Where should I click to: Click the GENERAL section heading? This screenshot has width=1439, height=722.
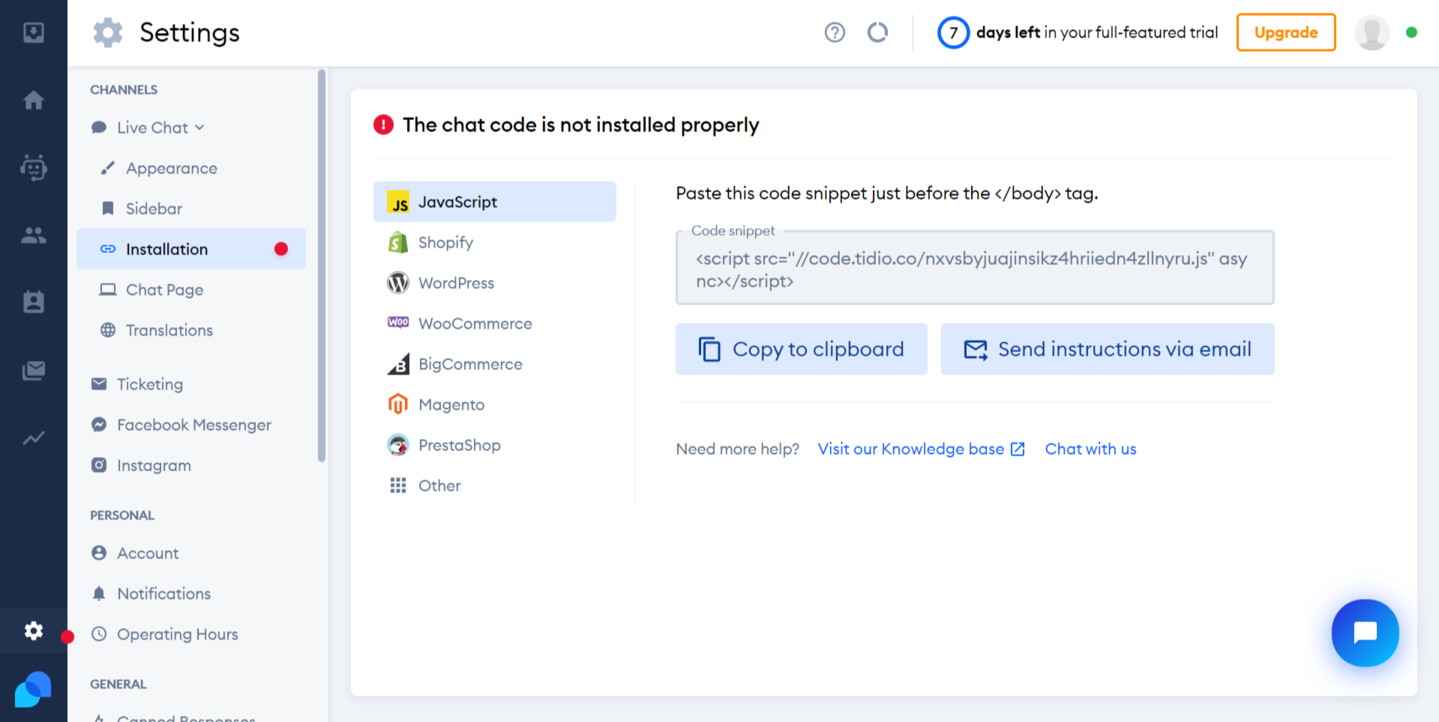(x=118, y=685)
